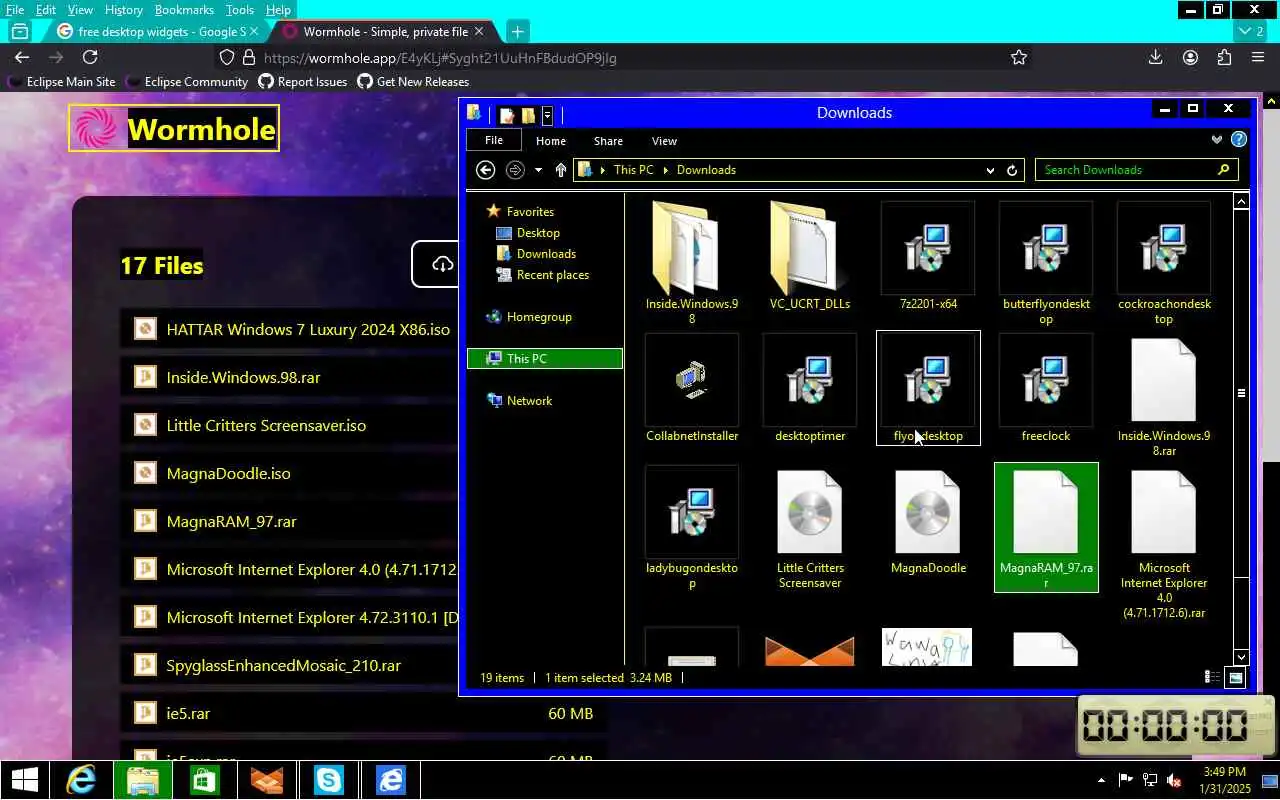Viewport: 1280px width, 800px height.
Task: Open Skype from taskbar
Action: click(328, 780)
